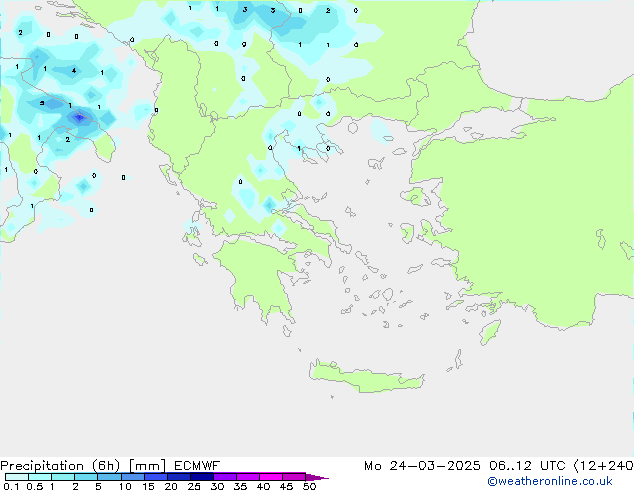Image resolution: width=634 pixels, height=490 pixels.
Task: Click the 'ECMWF' model label
Action: coord(197,466)
